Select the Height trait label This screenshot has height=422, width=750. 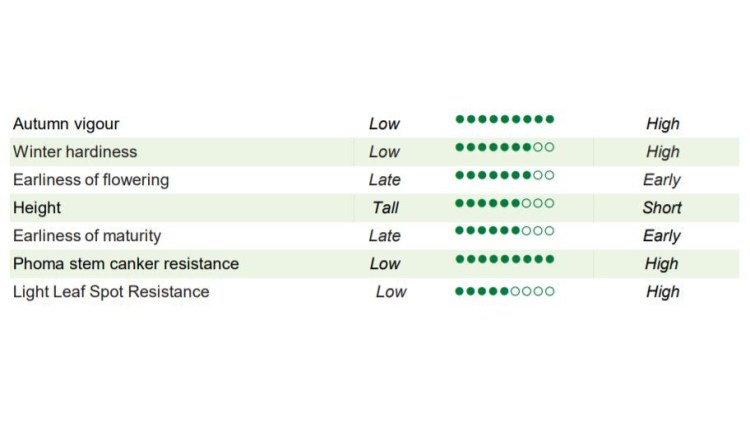[37, 208]
